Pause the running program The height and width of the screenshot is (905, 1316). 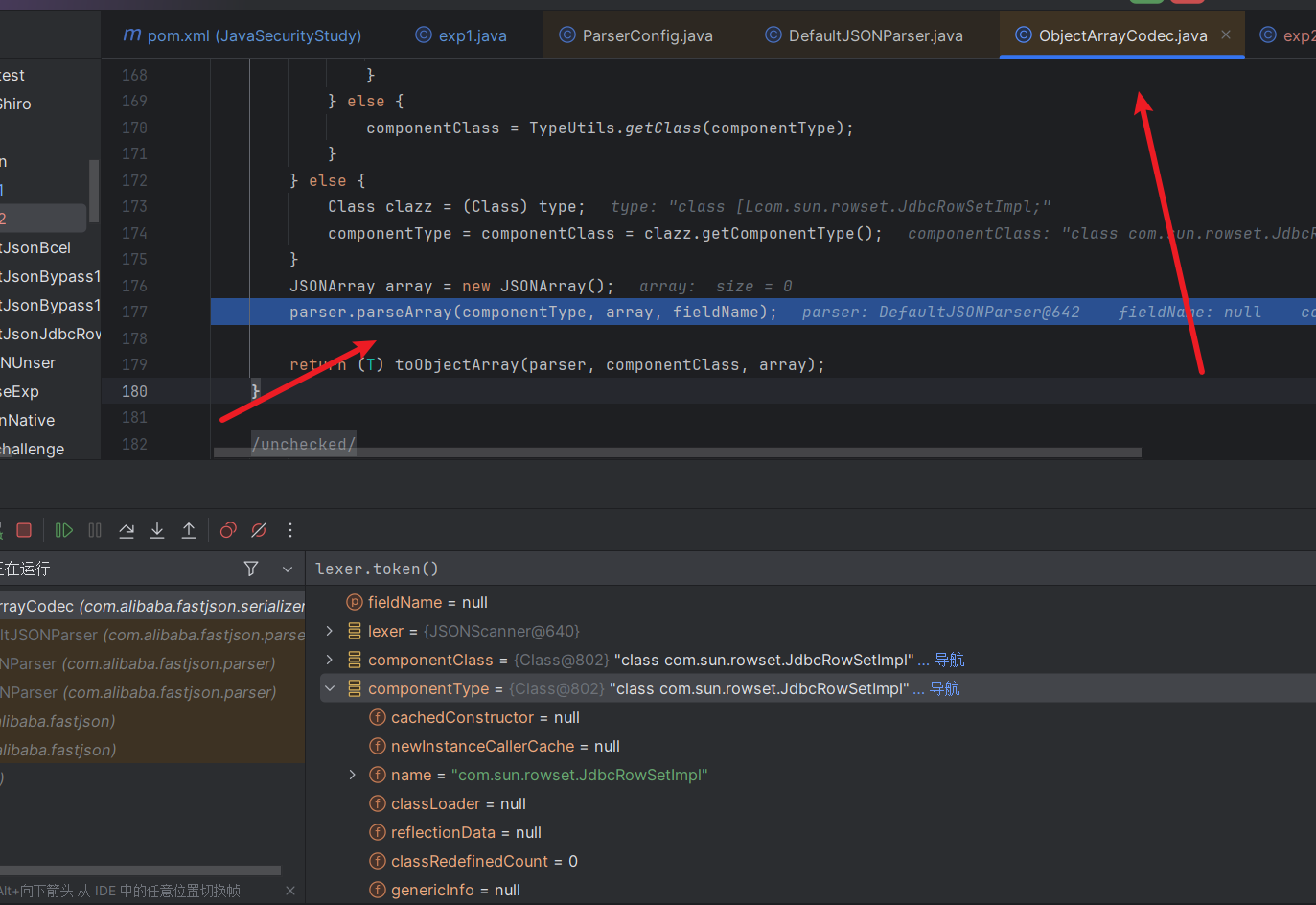(95, 530)
